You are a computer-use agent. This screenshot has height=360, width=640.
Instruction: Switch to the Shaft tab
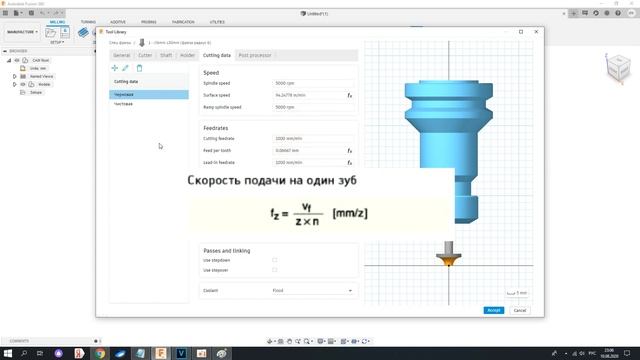pos(166,55)
